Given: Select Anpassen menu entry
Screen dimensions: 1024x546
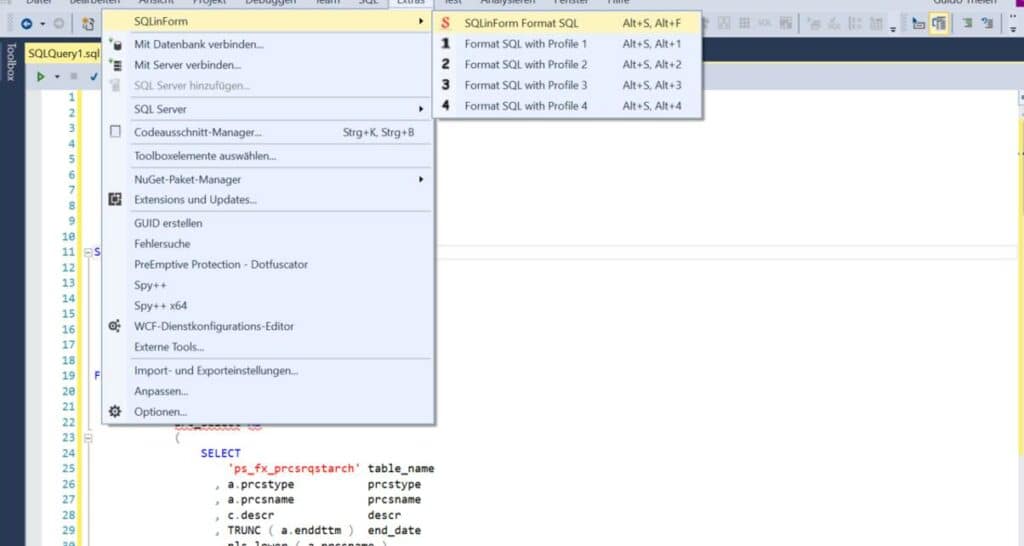Looking at the screenshot, I should [268, 391].
